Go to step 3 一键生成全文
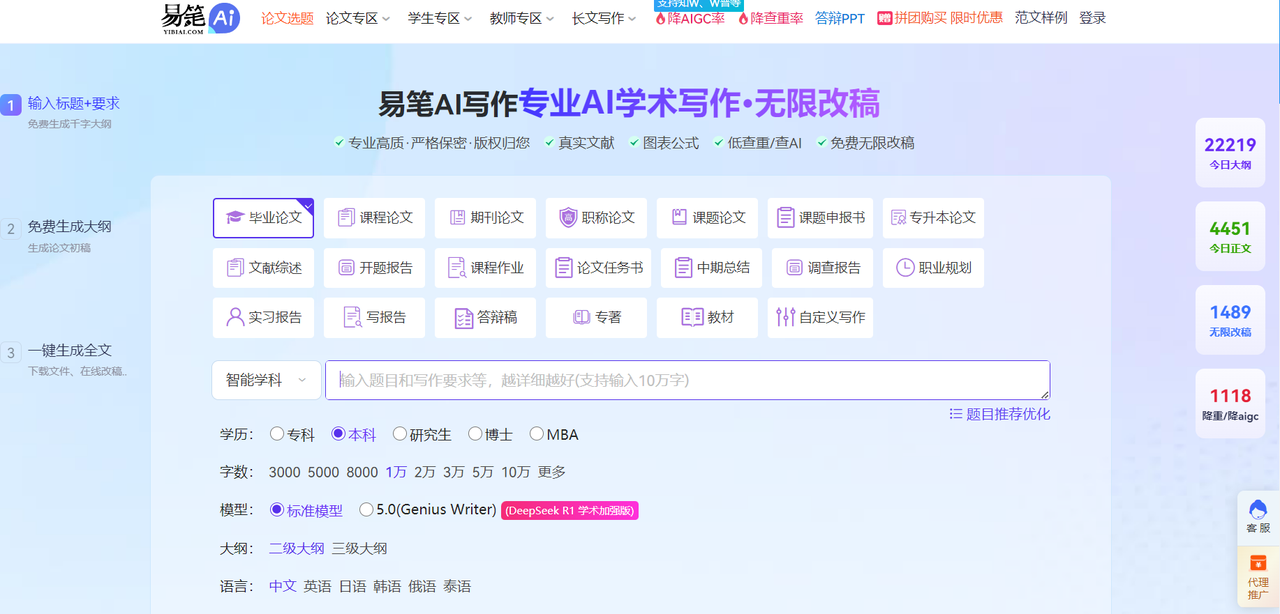Viewport: 1280px width, 614px height. tap(70, 351)
